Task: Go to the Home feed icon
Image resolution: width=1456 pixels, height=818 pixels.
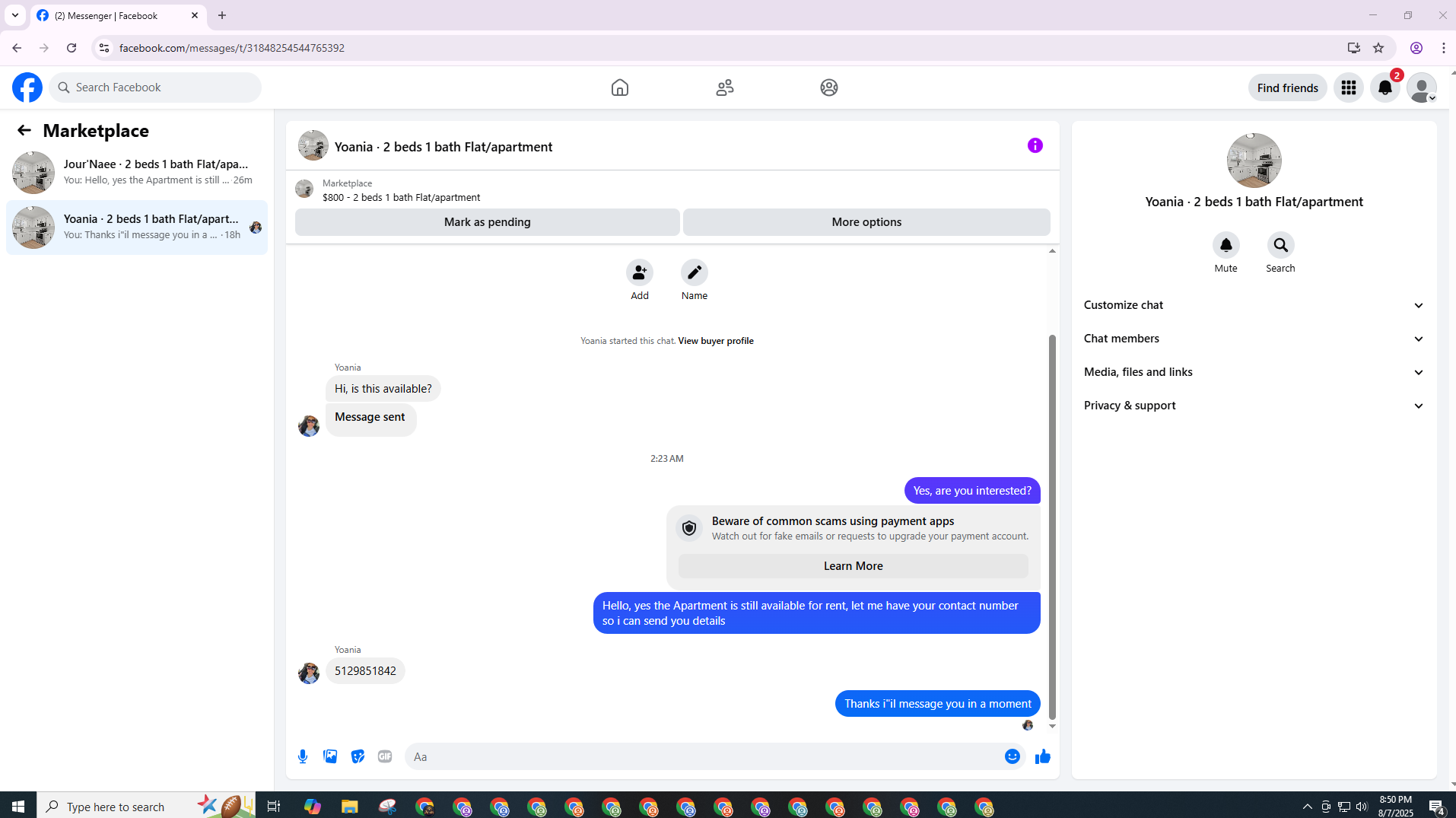Action: click(x=620, y=88)
